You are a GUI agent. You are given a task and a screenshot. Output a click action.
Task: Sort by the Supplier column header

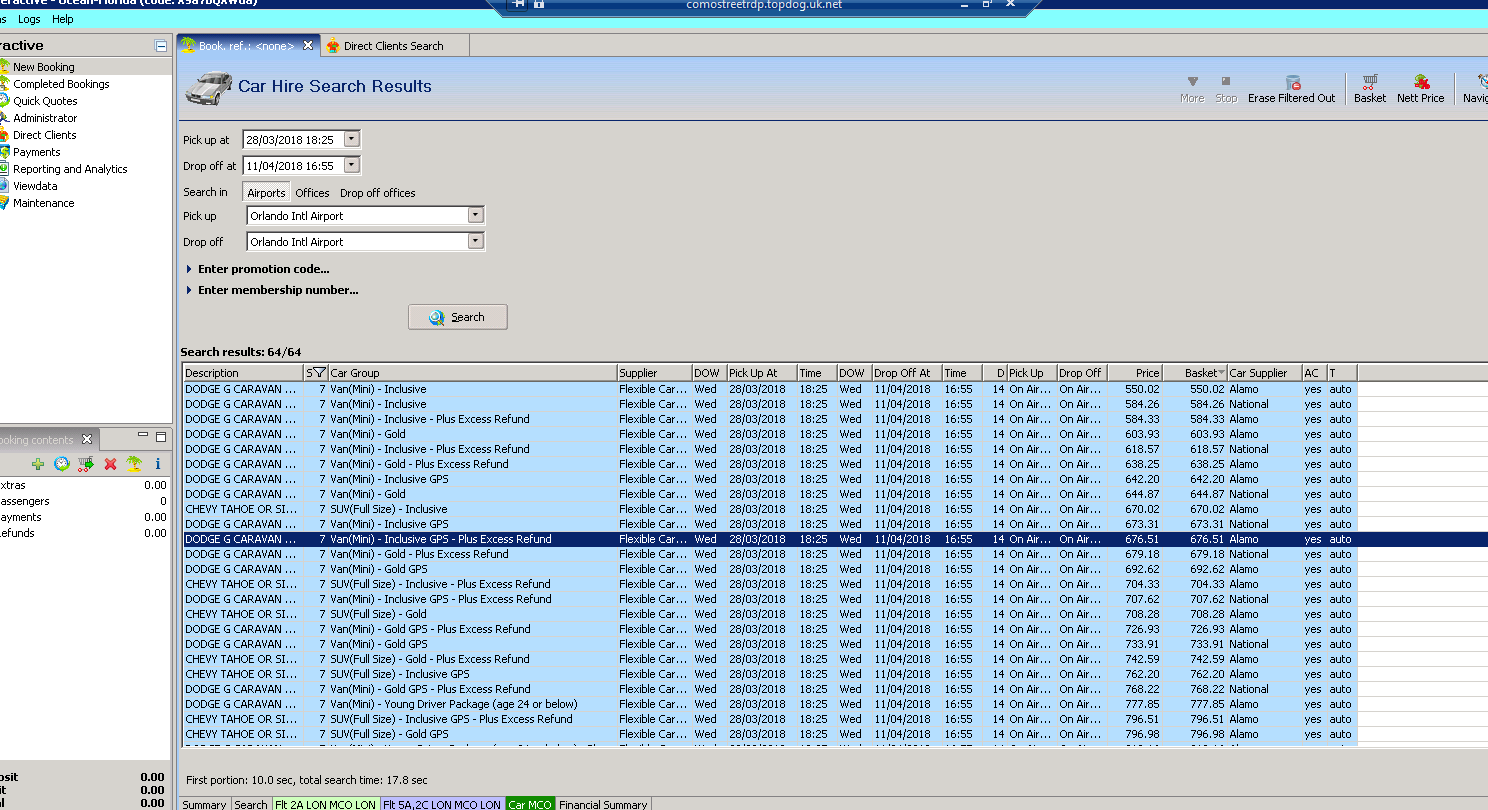coord(654,373)
